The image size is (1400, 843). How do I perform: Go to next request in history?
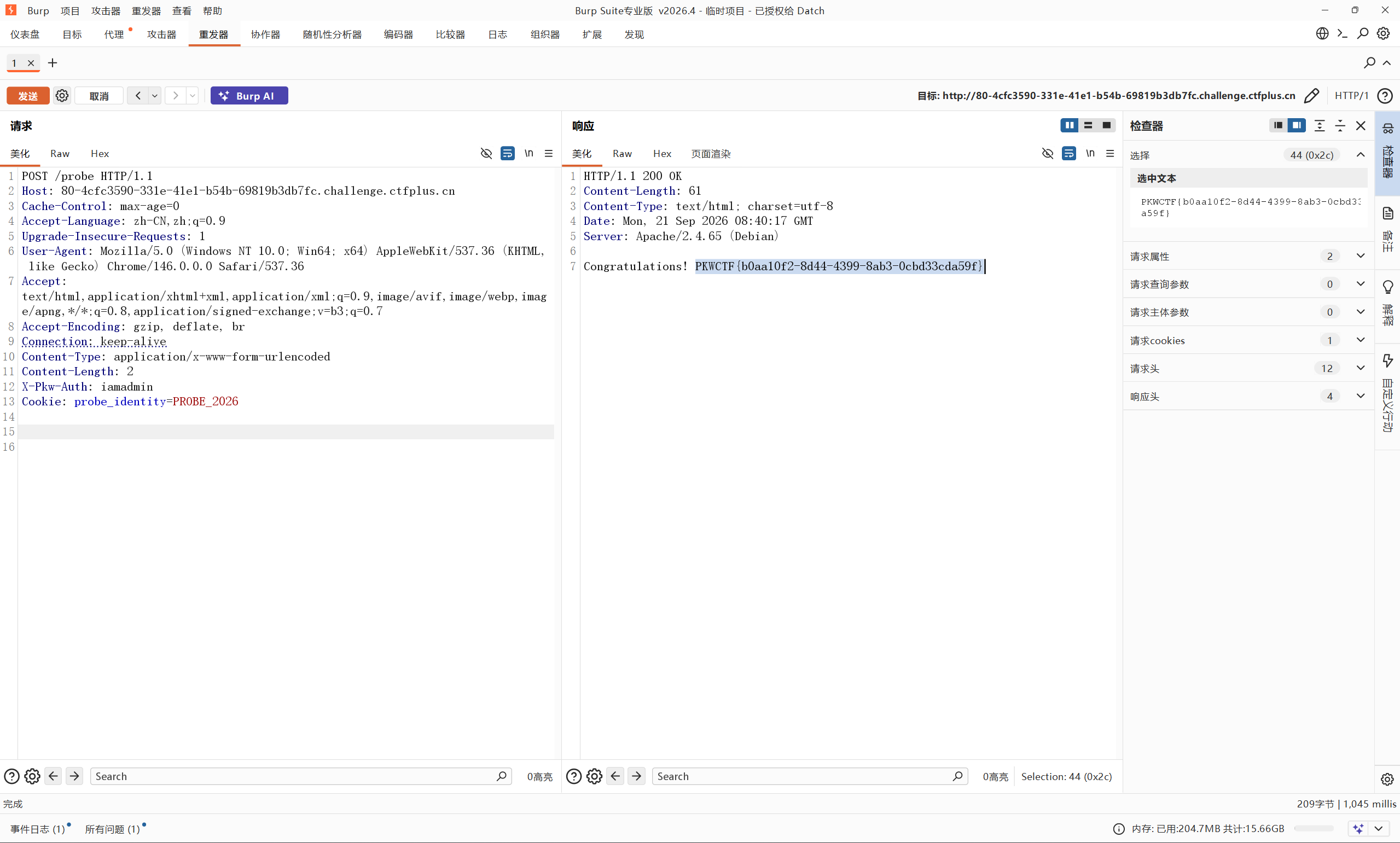[176, 96]
